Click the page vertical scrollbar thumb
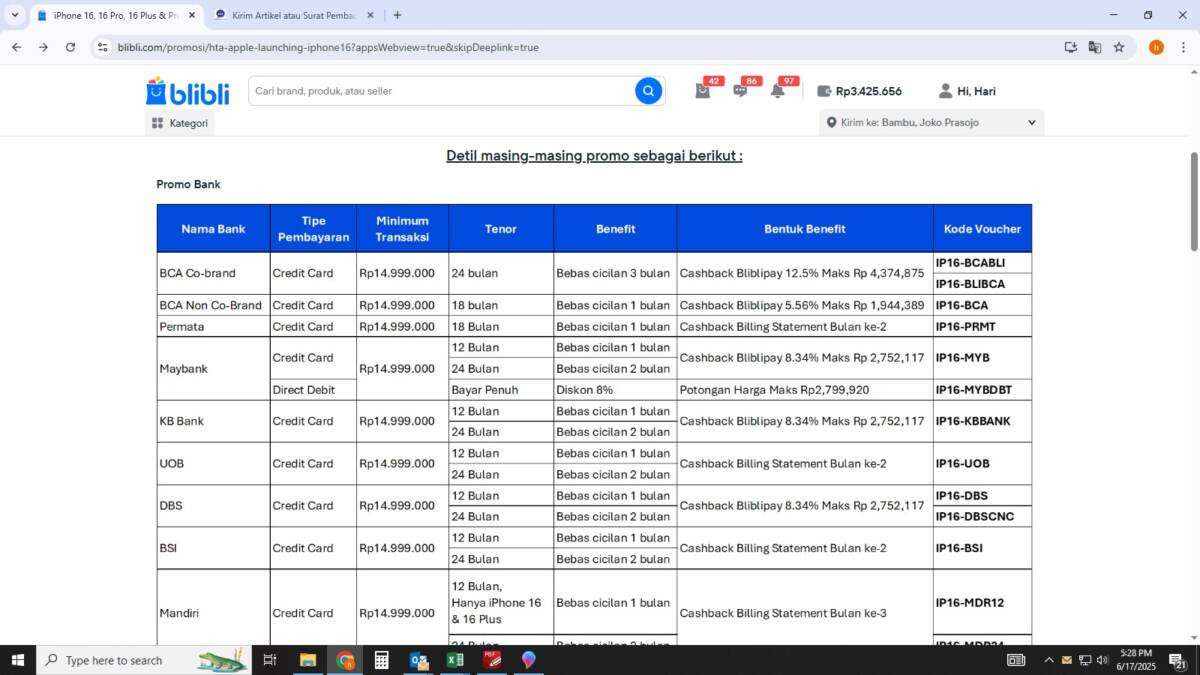The image size is (1200, 675). coord(1193,201)
